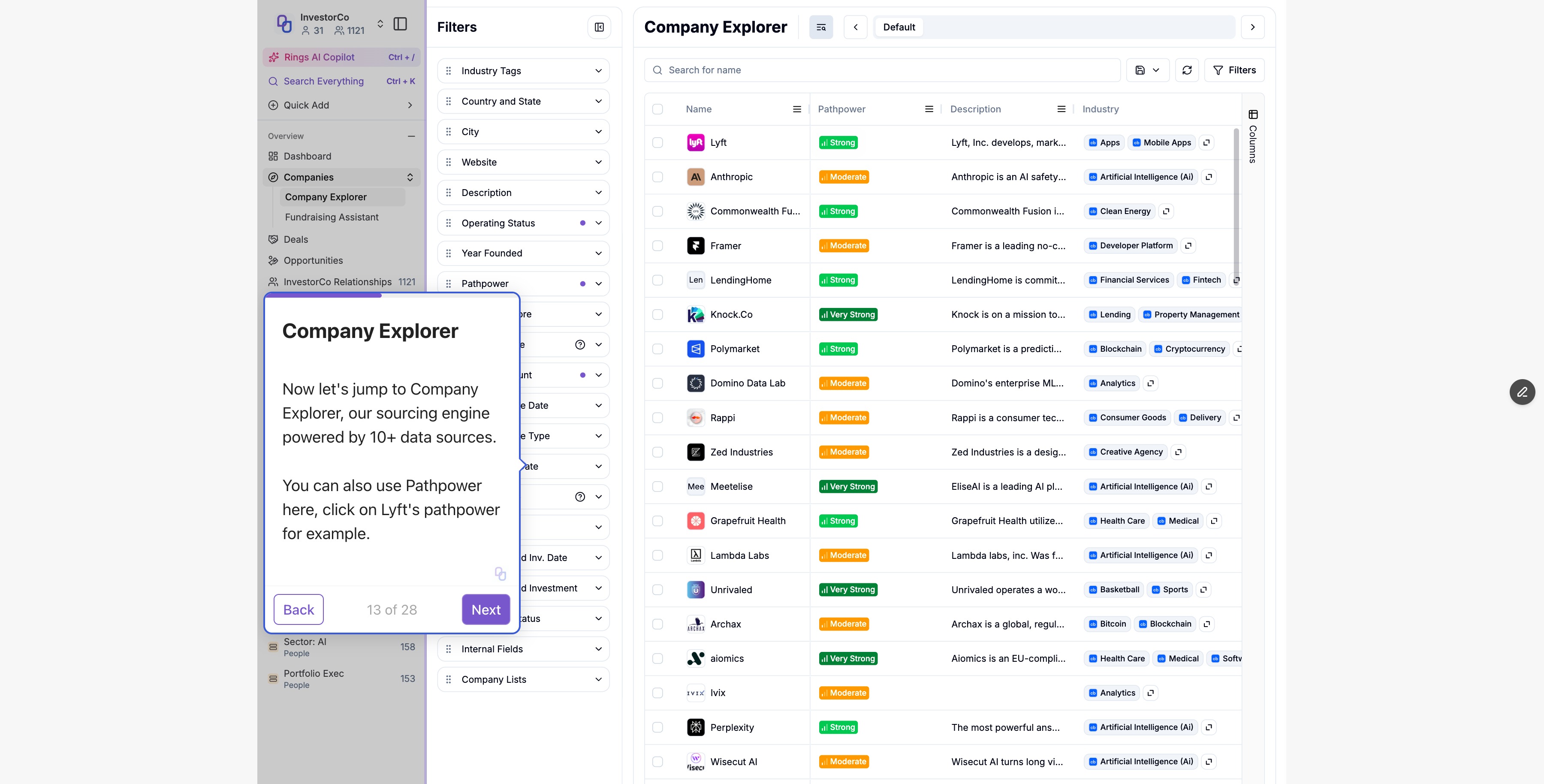Select the Lyft row checkbox

[x=657, y=143]
